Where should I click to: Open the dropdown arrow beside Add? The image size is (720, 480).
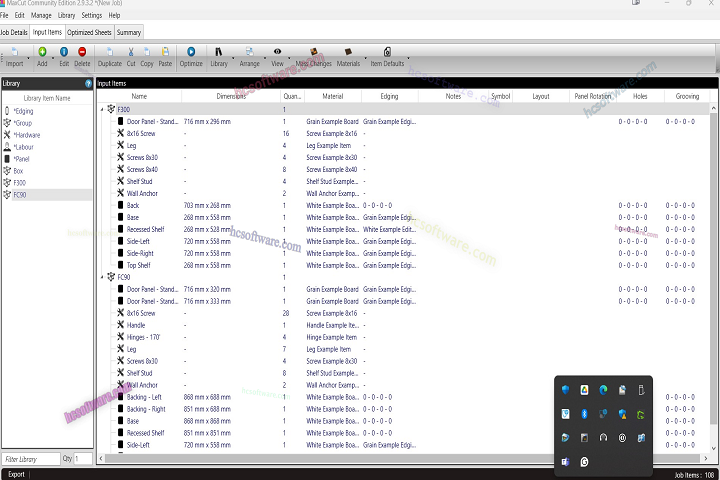pos(53,59)
